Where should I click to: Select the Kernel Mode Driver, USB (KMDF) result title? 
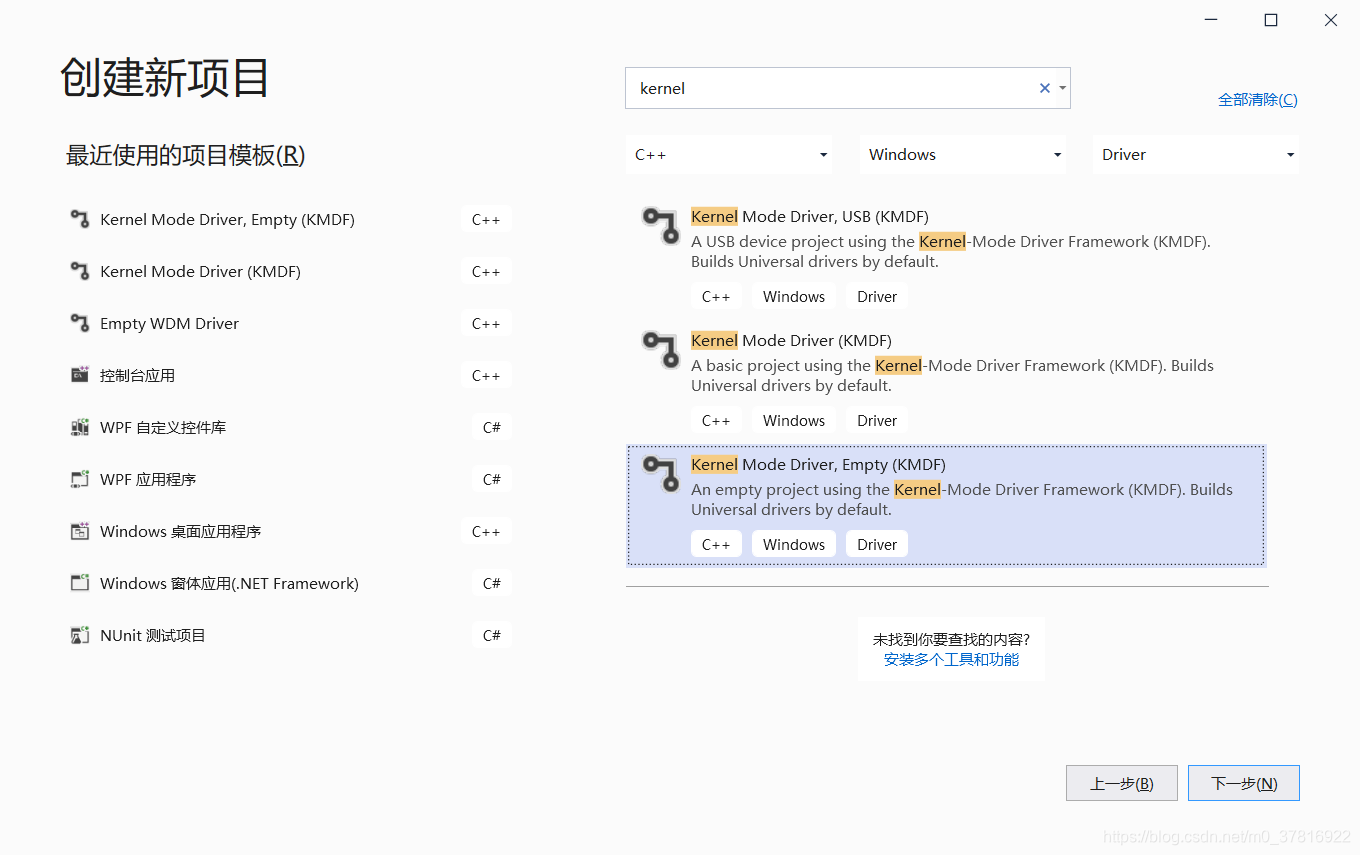pos(810,216)
